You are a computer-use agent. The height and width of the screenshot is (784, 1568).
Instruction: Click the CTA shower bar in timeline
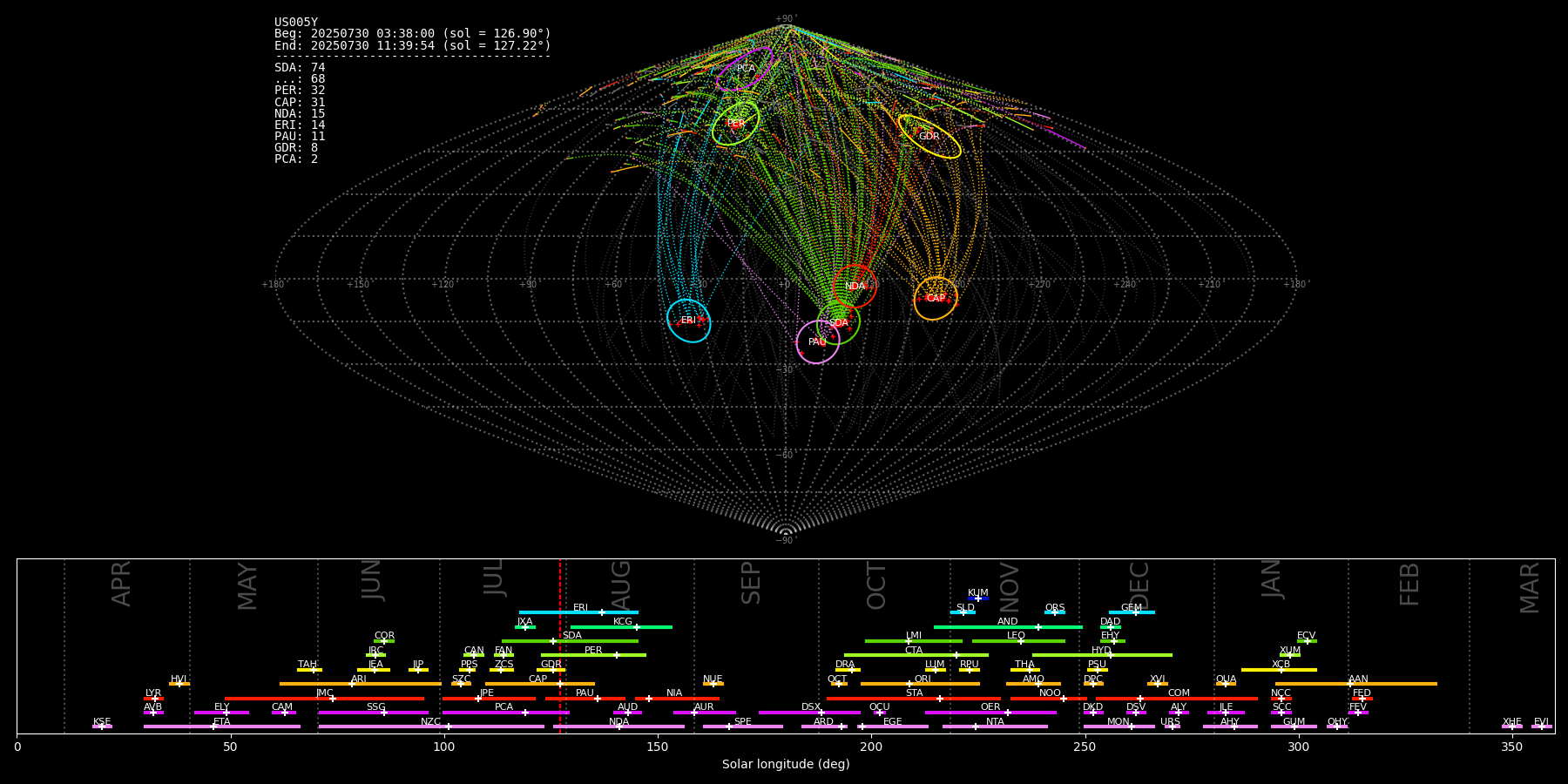tap(916, 655)
